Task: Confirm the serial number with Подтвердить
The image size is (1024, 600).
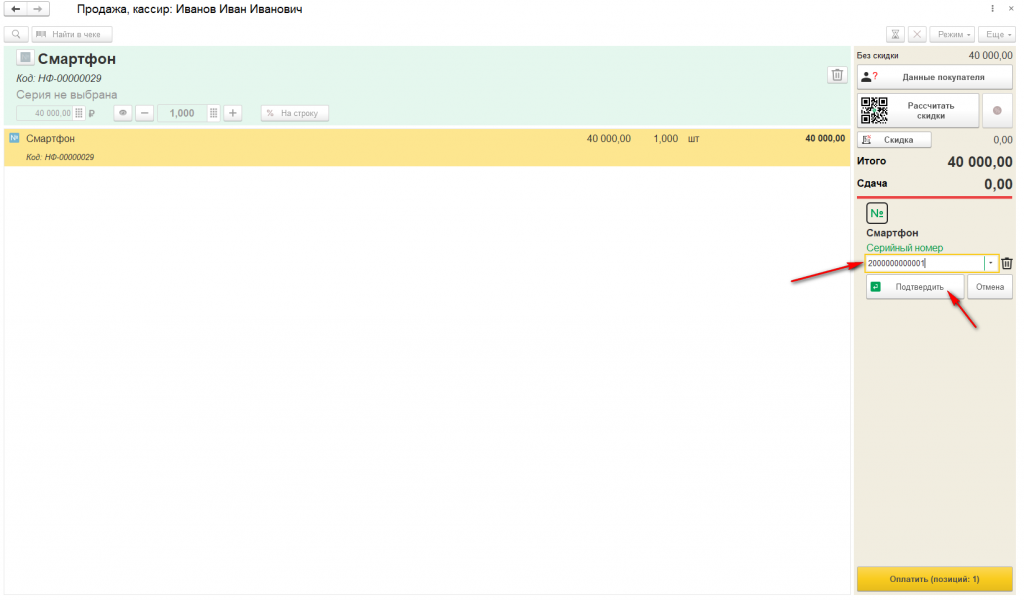Action: coord(915,287)
